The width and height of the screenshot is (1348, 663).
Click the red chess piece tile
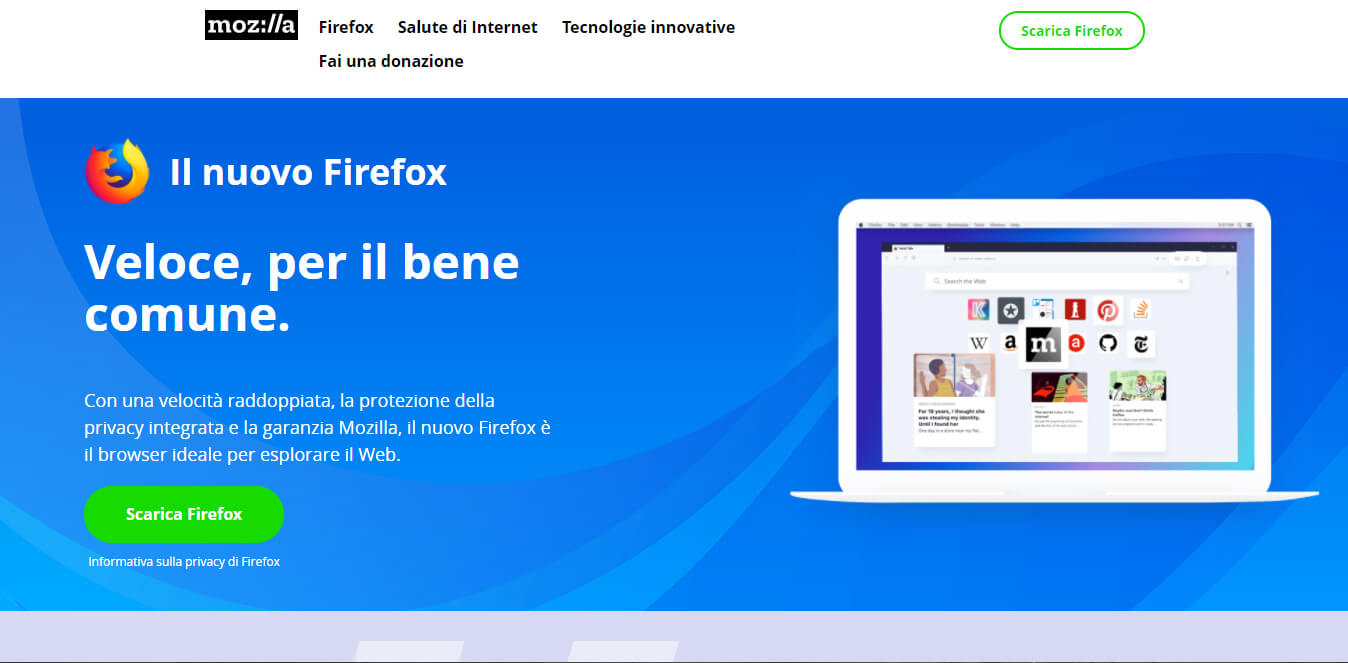coord(1075,310)
